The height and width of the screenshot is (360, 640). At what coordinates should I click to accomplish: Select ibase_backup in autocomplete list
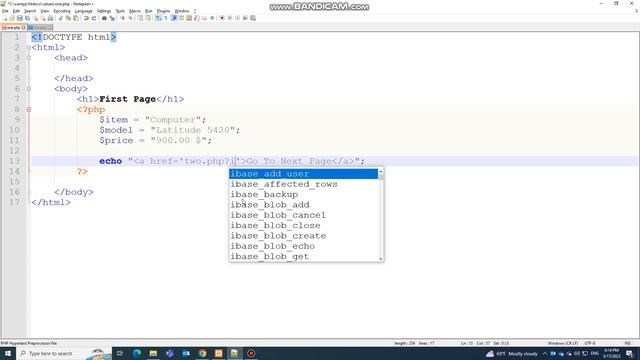click(x=304, y=194)
